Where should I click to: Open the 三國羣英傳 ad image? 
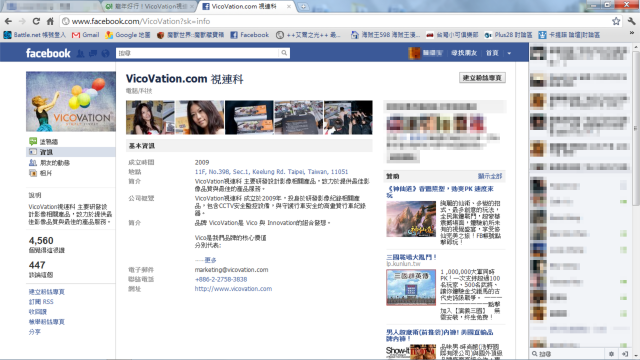411,287
